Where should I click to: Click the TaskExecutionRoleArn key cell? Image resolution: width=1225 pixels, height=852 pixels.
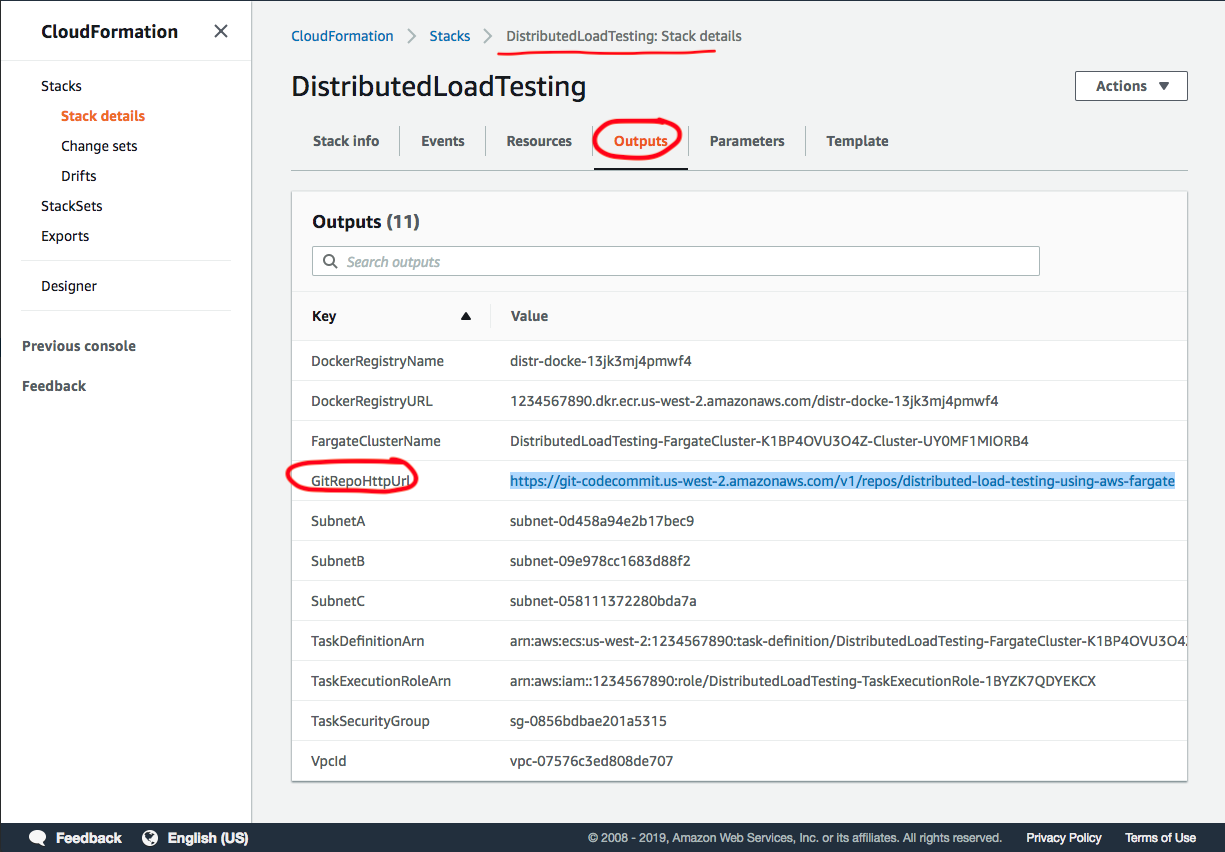coord(381,681)
